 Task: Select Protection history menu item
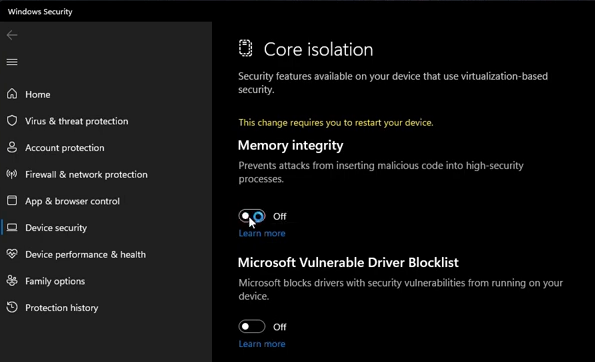[x=61, y=308]
